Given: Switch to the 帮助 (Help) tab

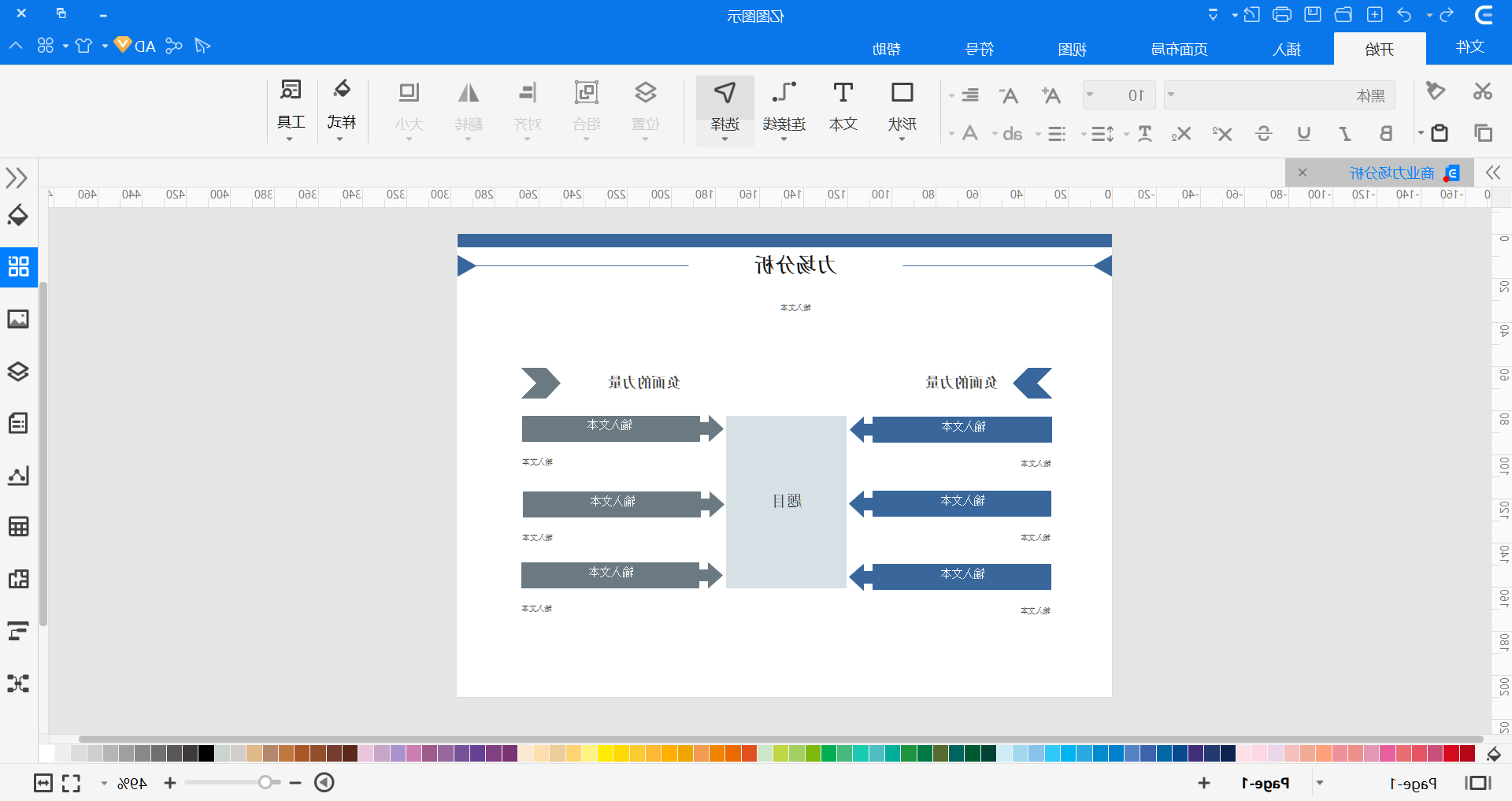Looking at the screenshot, I should 886,49.
